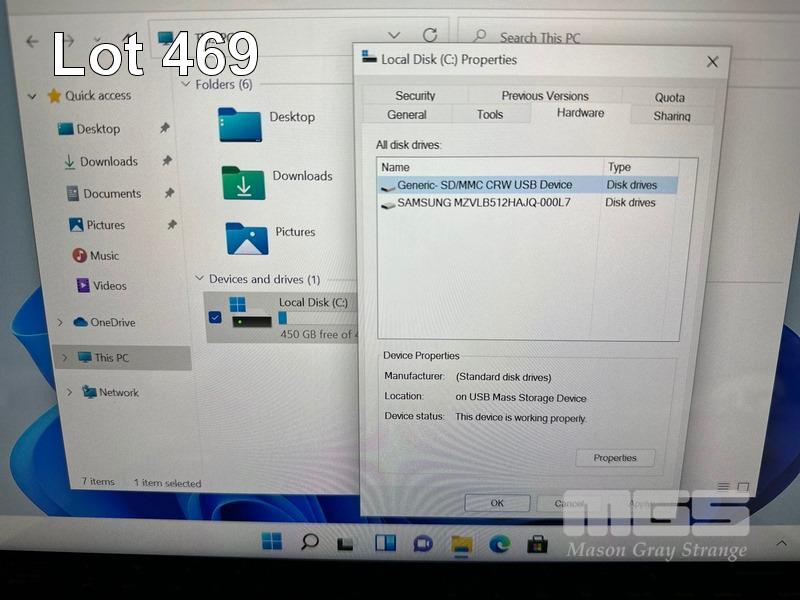Open the Downloads folder icon
This screenshot has width=800, height=600.
coord(243,184)
